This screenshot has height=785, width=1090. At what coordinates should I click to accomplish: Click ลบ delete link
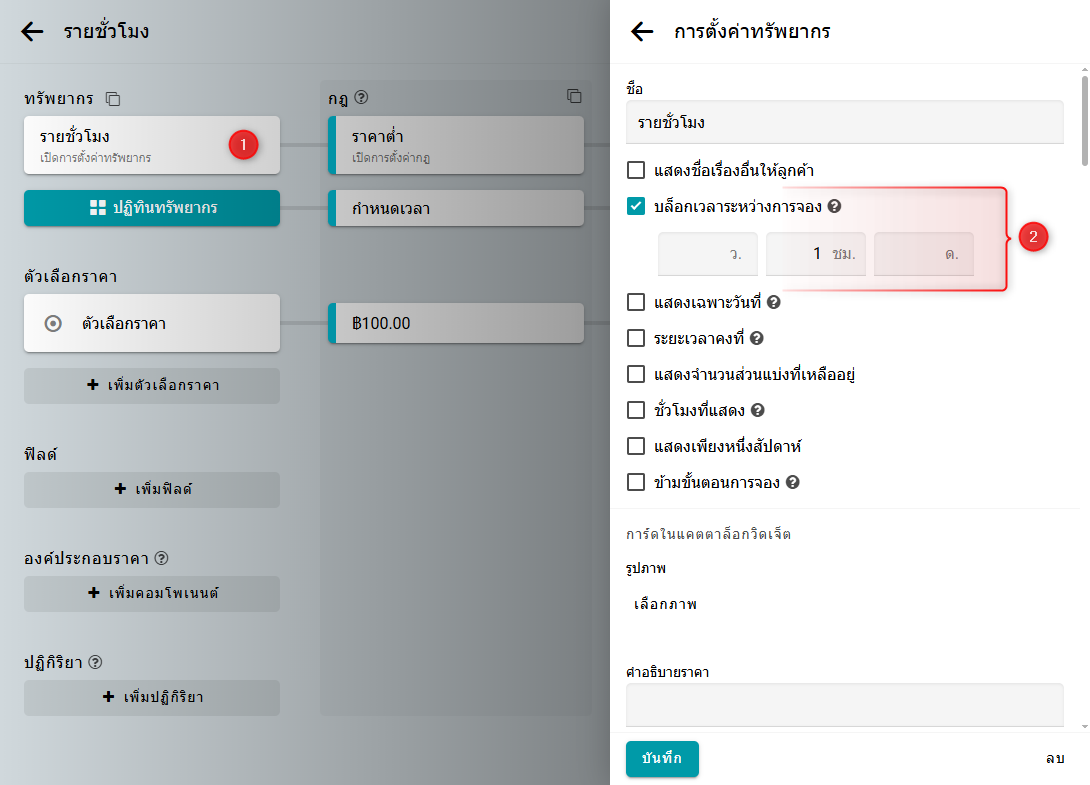tap(1054, 759)
